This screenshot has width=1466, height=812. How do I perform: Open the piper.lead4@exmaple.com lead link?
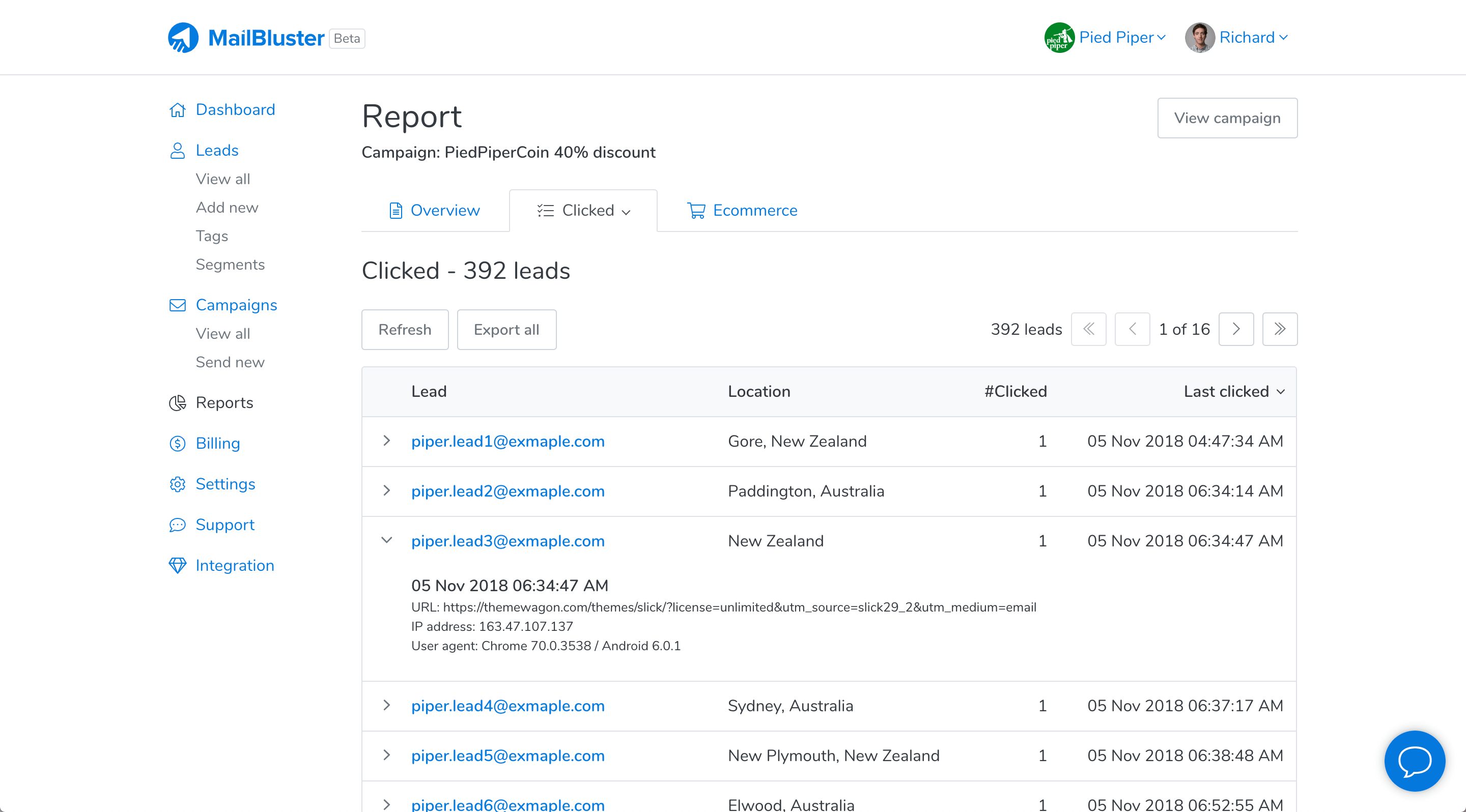tap(508, 706)
